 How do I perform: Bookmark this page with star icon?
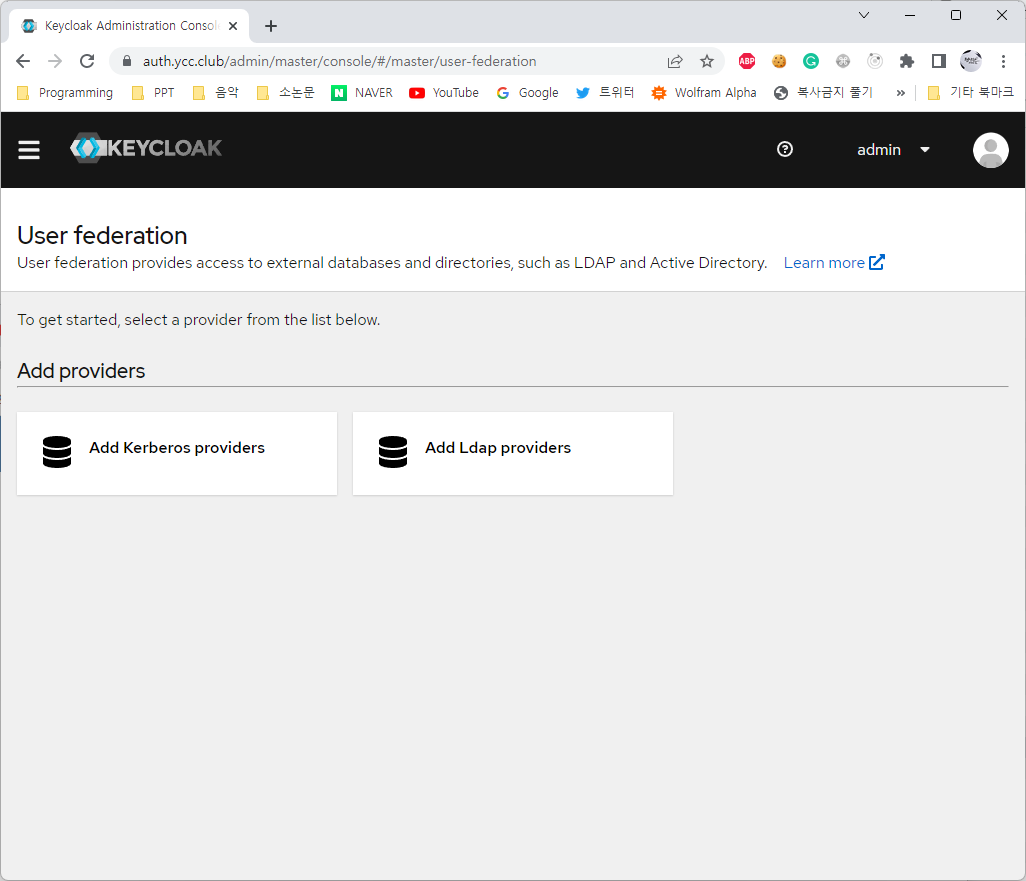tap(707, 61)
